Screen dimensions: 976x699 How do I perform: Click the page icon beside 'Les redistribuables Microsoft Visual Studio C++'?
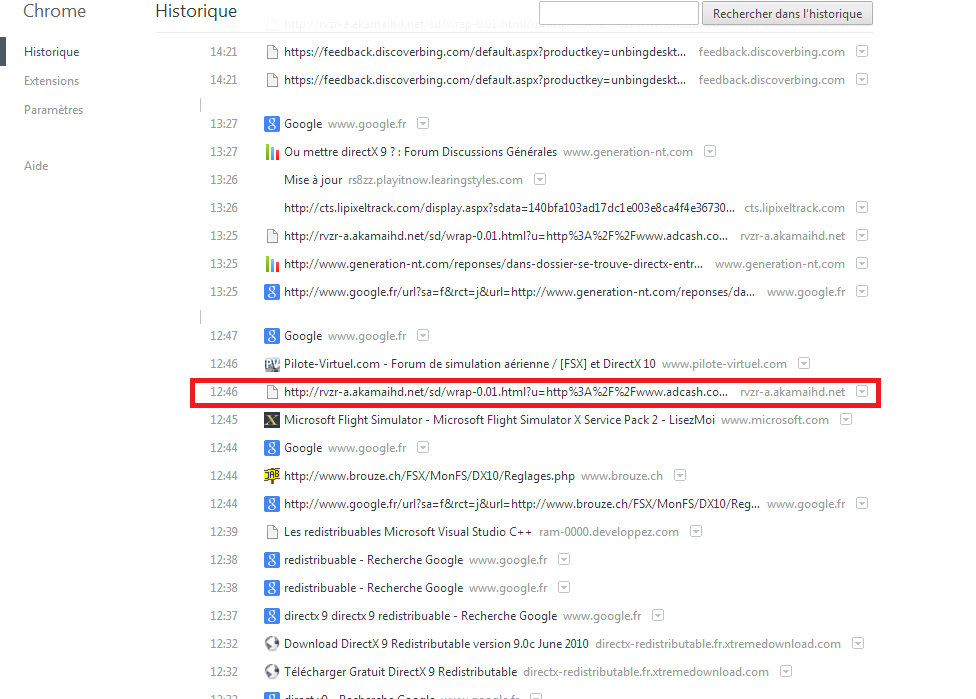point(271,532)
